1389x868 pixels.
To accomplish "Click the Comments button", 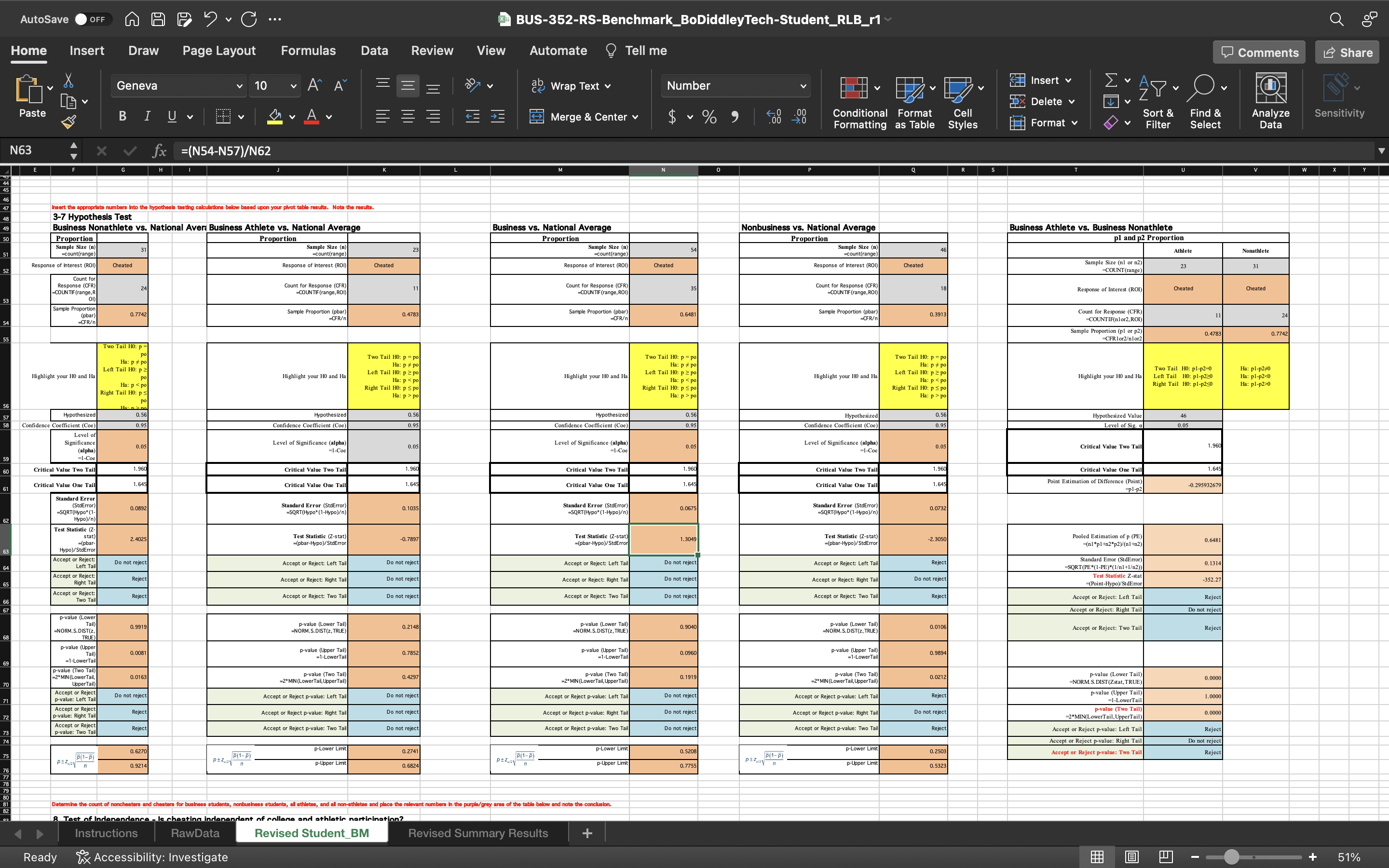I will pyautogui.click(x=1259, y=52).
